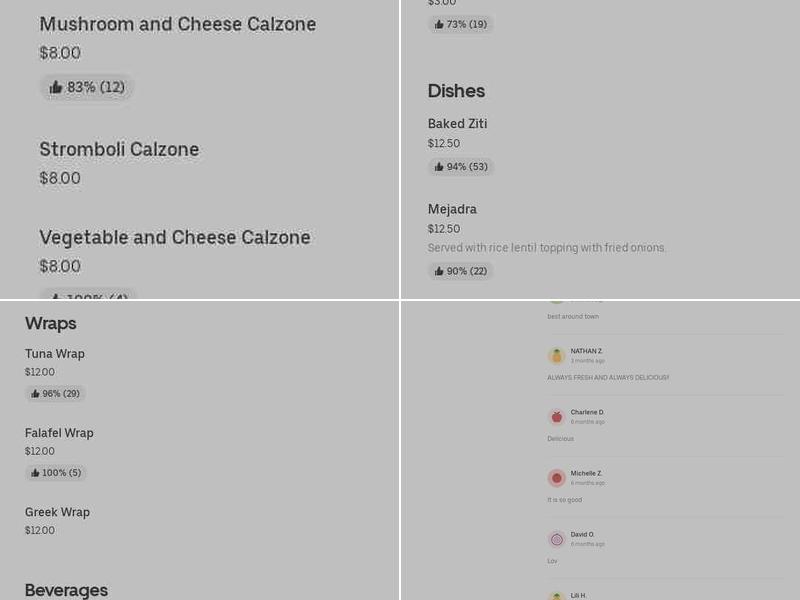Toggle the 96% (29) rating on Tuna Wrap
The height and width of the screenshot is (600, 800).
click(55, 393)
